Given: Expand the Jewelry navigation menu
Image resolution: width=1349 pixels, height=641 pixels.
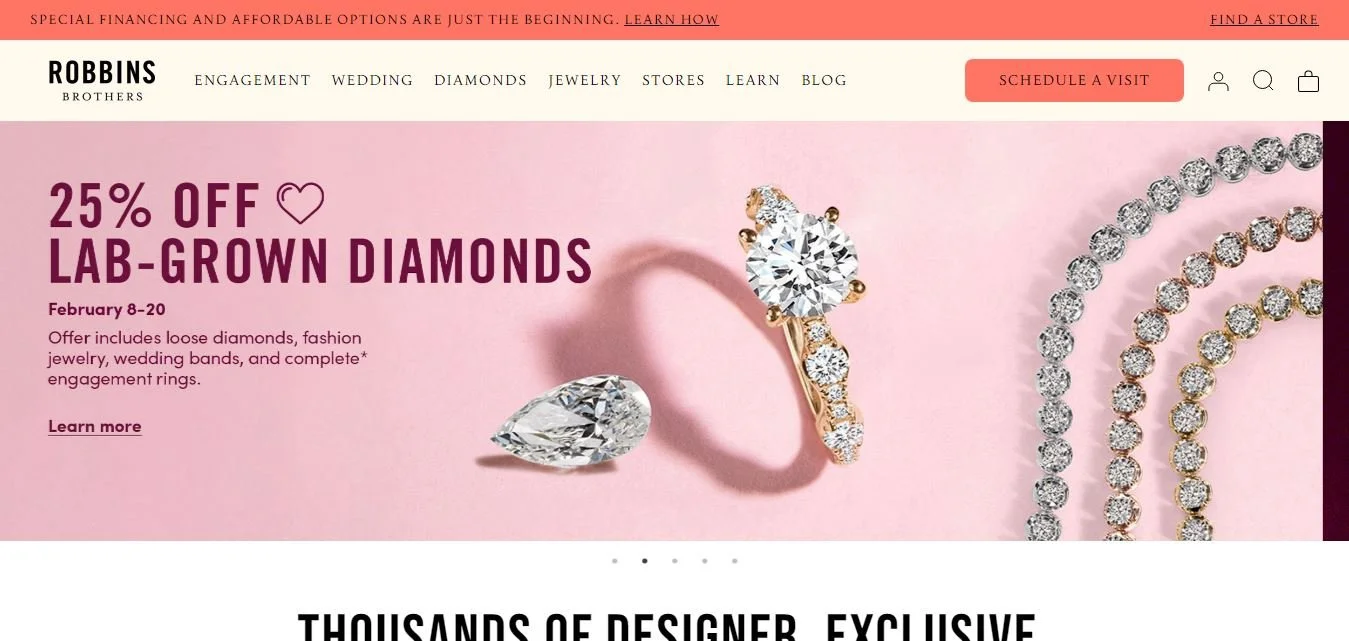Looking at the screenshot, I should click(x=585, y=81).
